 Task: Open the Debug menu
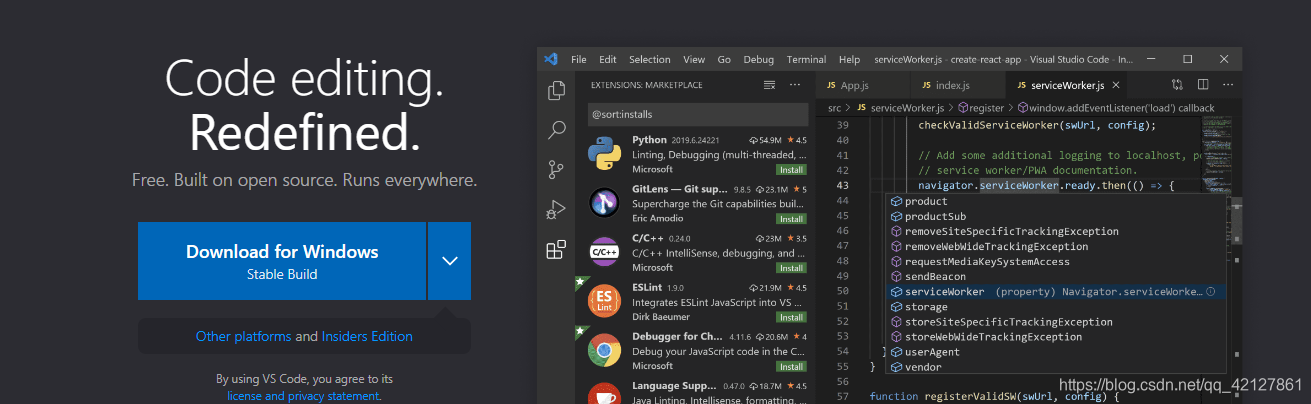pyautogui.click(x=759, y=59)
